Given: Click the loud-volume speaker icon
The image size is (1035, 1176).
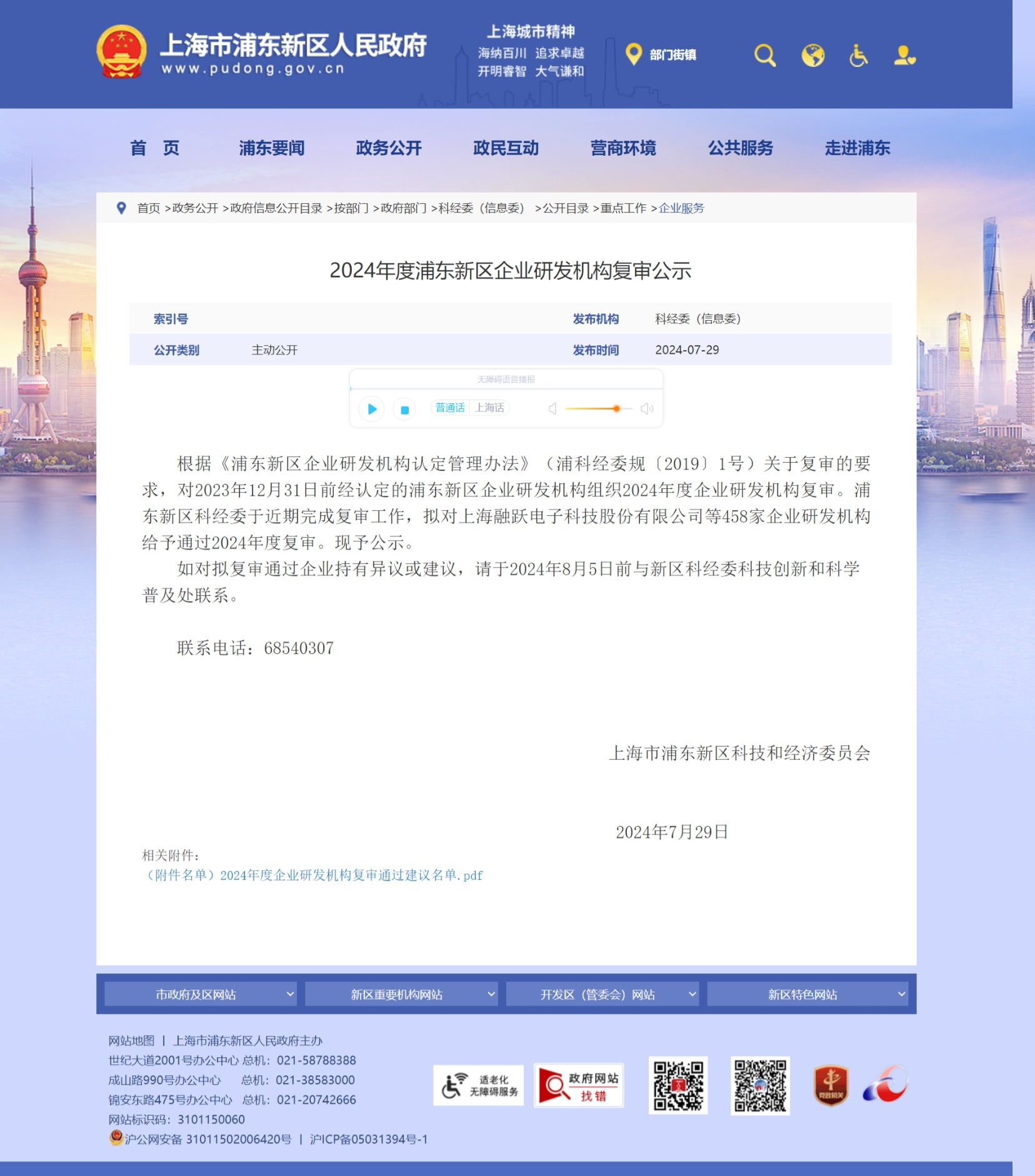Looking at the screenshot, I should click(x=647, y=409).
